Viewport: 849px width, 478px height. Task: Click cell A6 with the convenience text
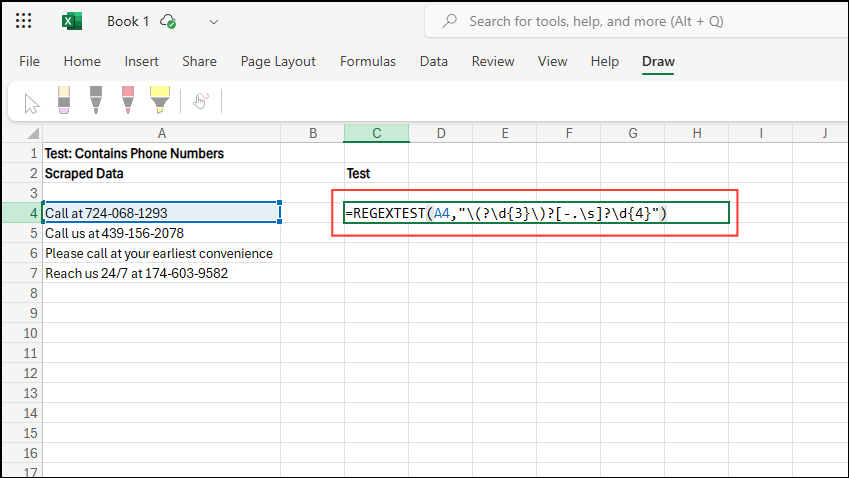coord(160,253)
